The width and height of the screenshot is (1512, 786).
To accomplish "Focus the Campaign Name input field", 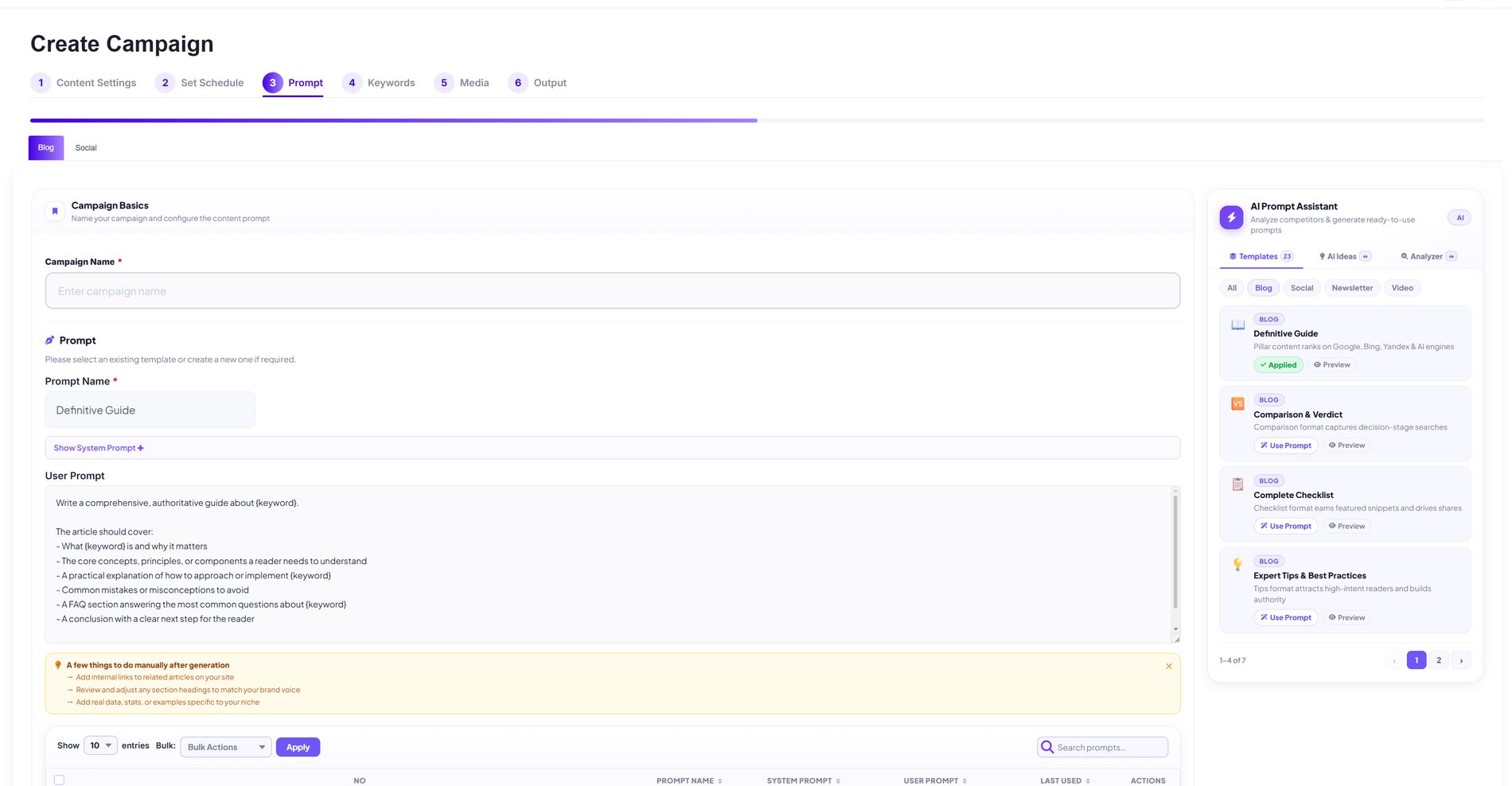I will click(x=612, y=291).
